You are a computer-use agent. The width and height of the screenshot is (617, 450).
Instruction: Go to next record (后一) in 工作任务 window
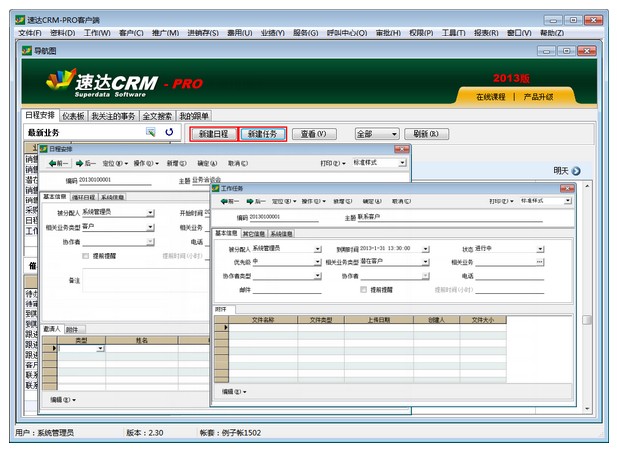pos(256,201)
